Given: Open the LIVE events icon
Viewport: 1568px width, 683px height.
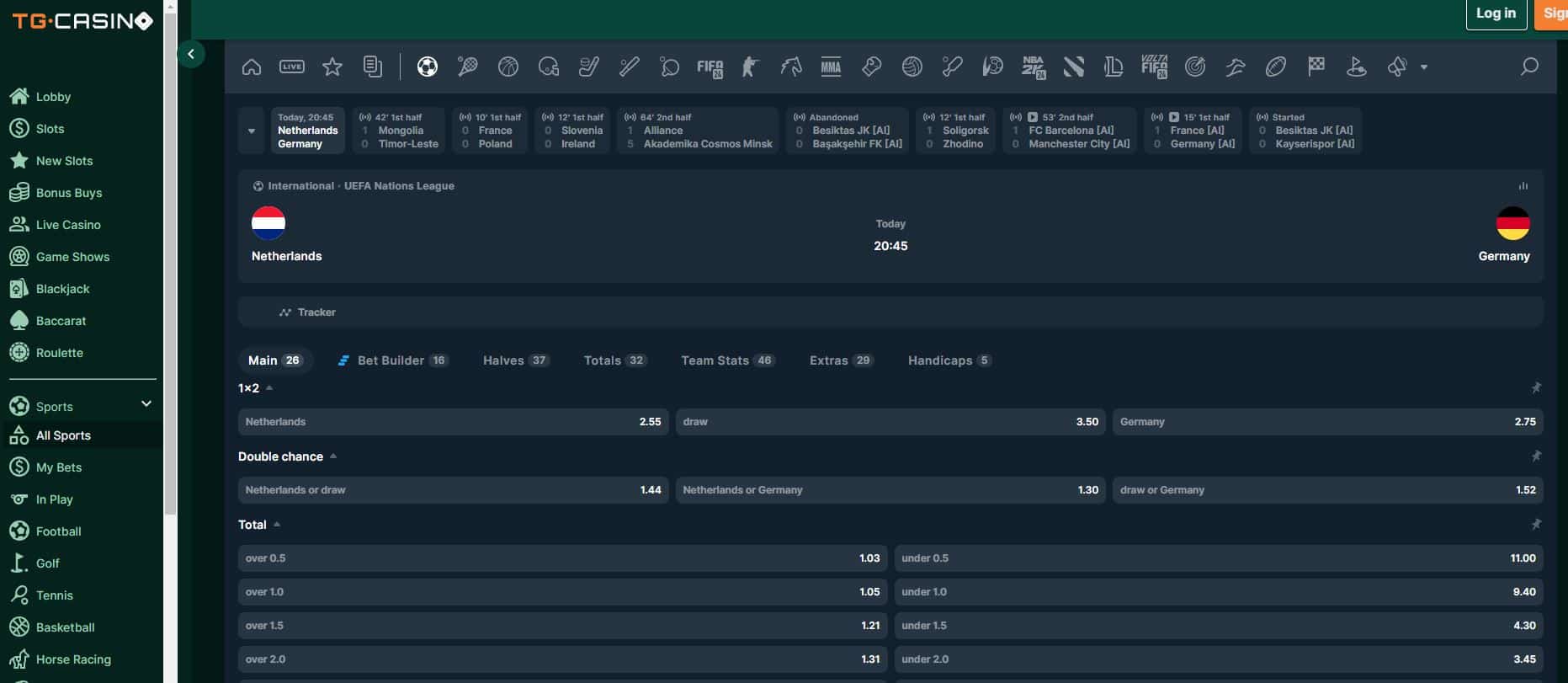Looking at the screenshot, I should [292, 67].
